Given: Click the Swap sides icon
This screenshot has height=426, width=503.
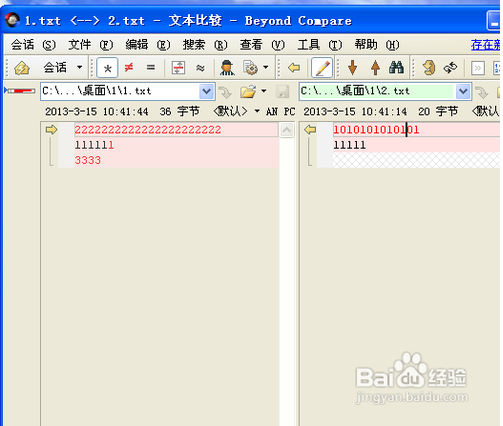Looking at the screenshot, I should point(429,68).
